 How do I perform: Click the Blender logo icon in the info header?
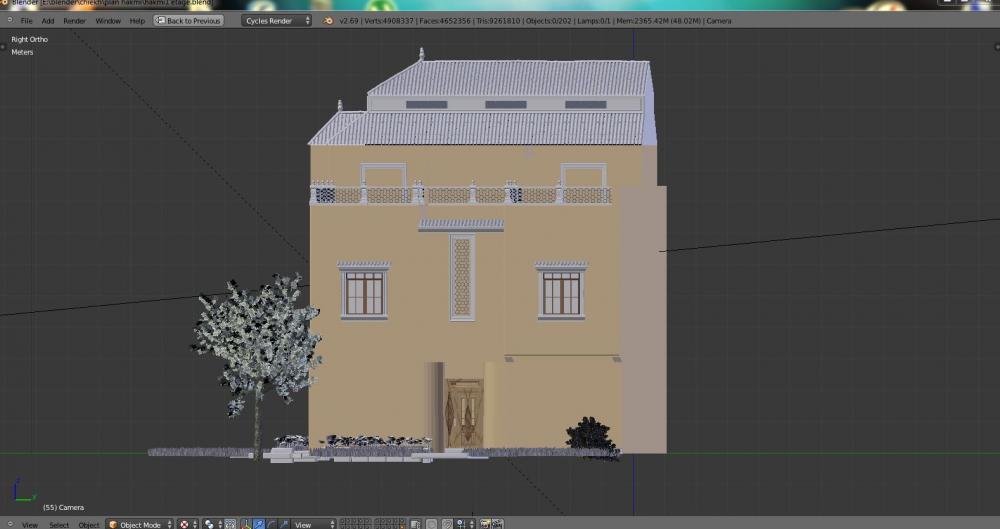(328, 20)
